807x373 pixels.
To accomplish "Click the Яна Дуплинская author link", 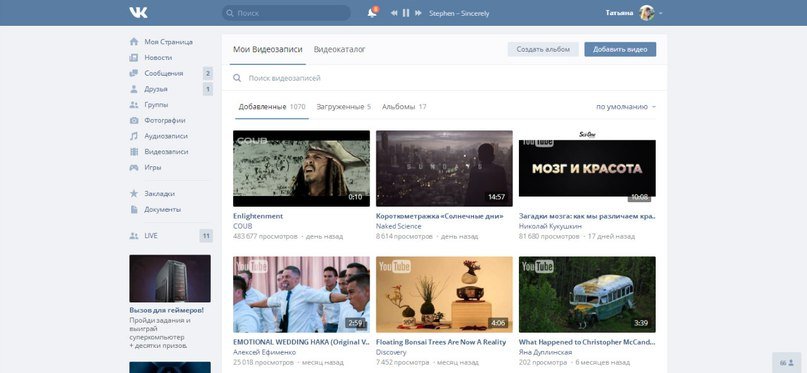I will 546,352.
